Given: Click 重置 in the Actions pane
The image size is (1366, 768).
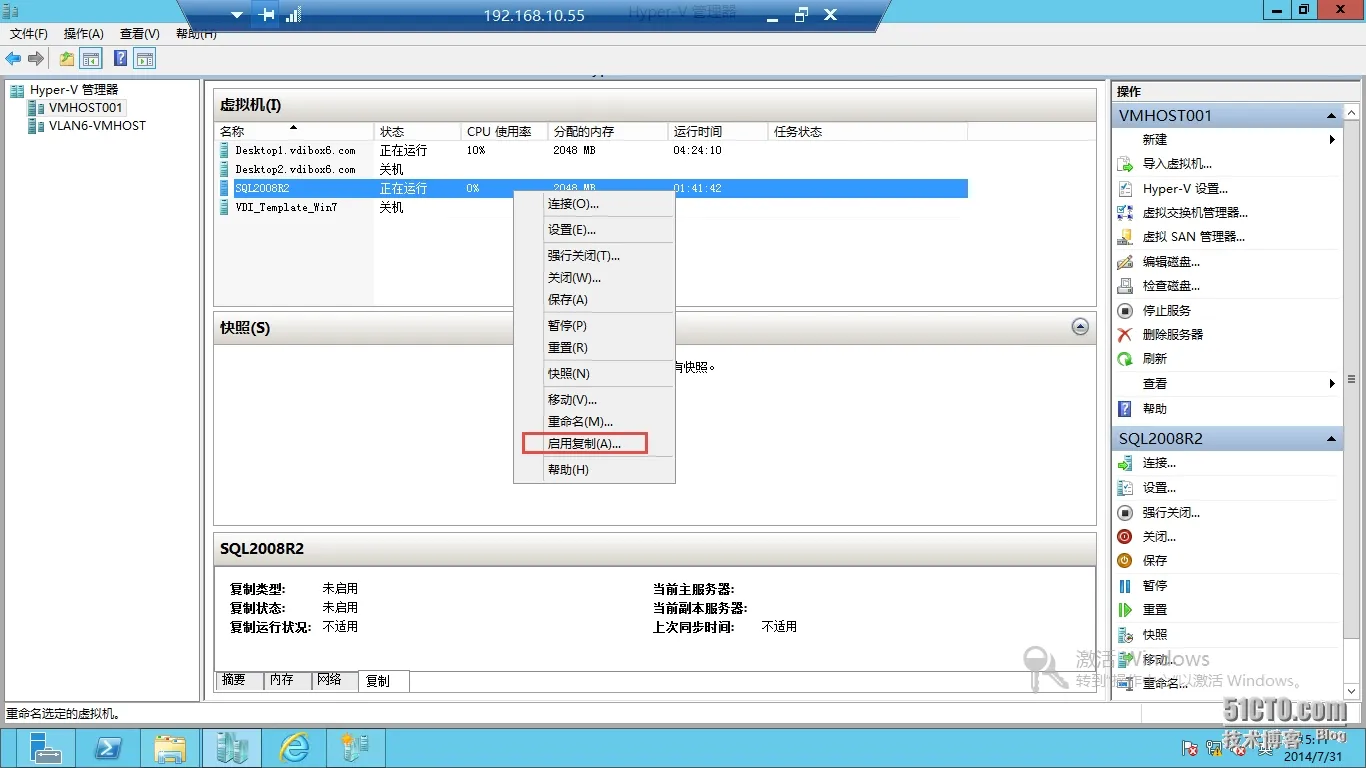Looking at the screenshot, I should coord(1155,610).
